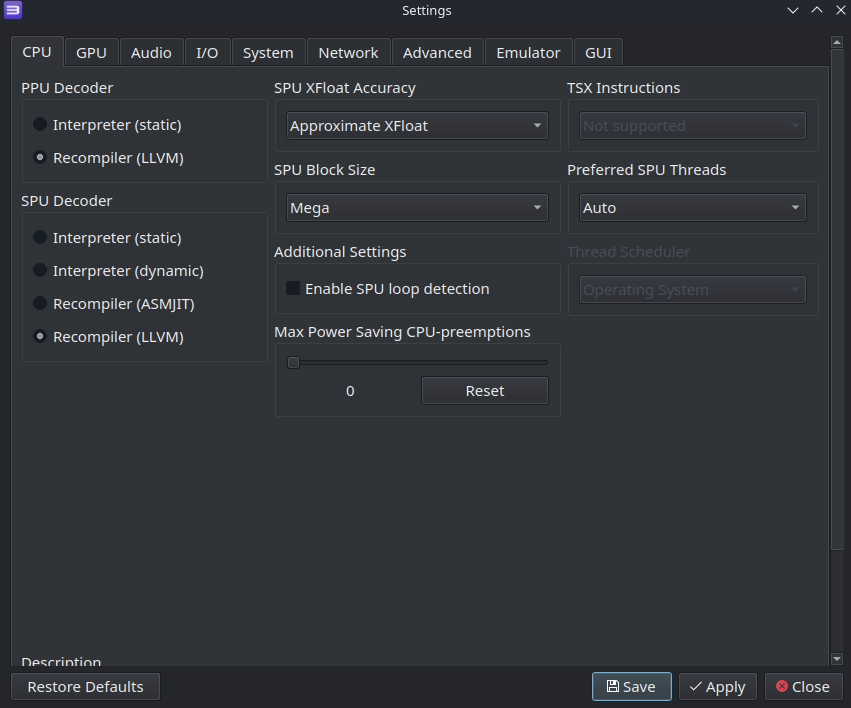Screen dimensions: 851x708
Task: Click the title bar close X icon
Action: [x=840, y=10]
